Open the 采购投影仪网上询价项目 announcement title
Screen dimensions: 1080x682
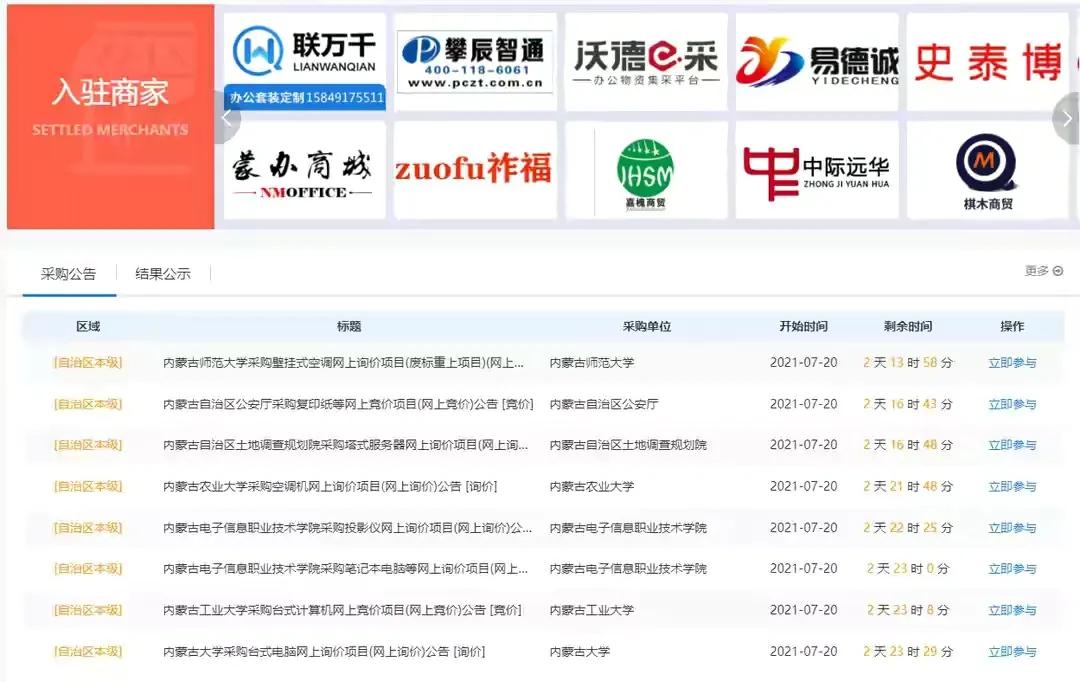[347, 528]
